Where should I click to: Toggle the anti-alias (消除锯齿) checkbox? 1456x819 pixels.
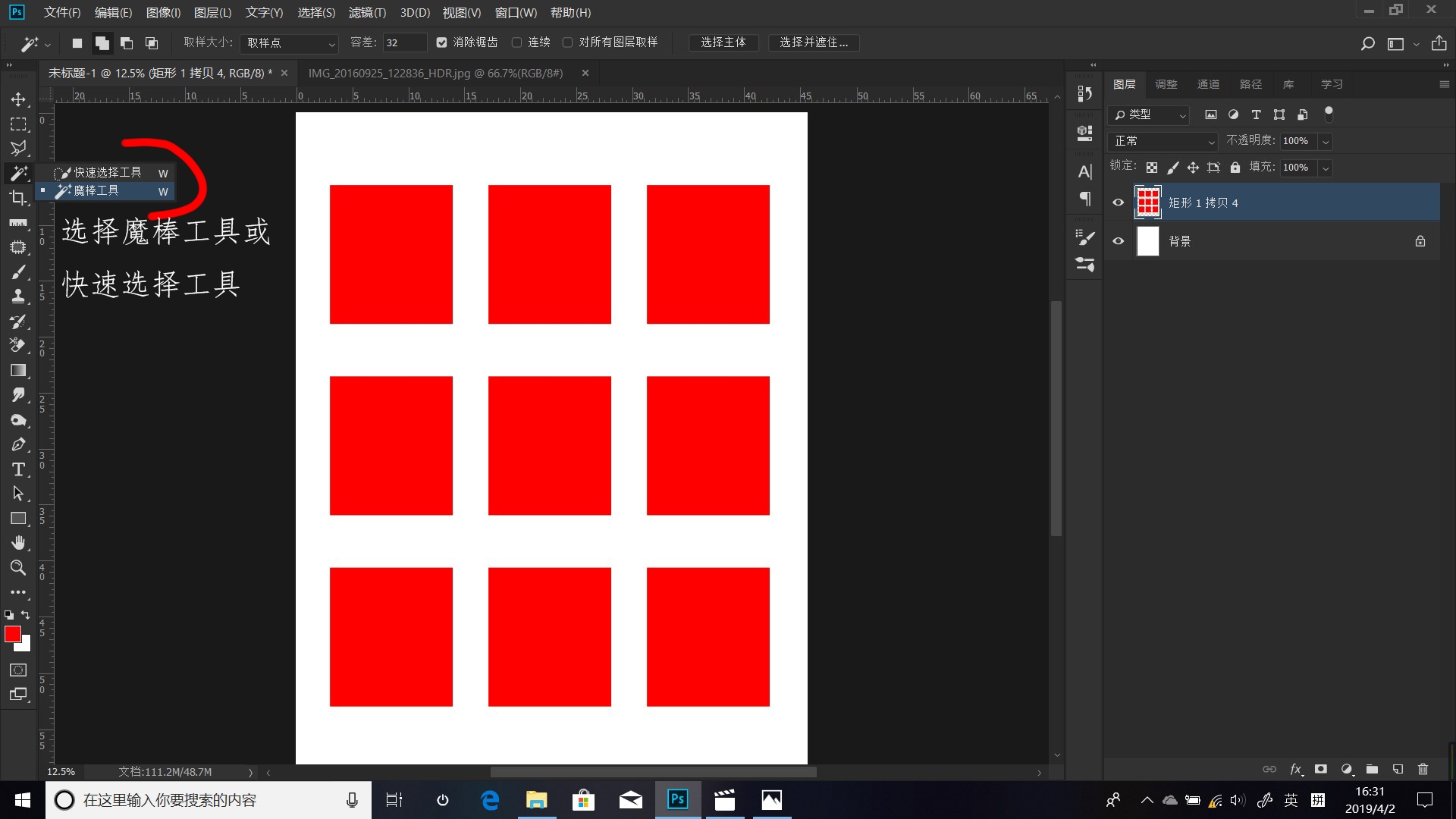[x=442, y=42]
